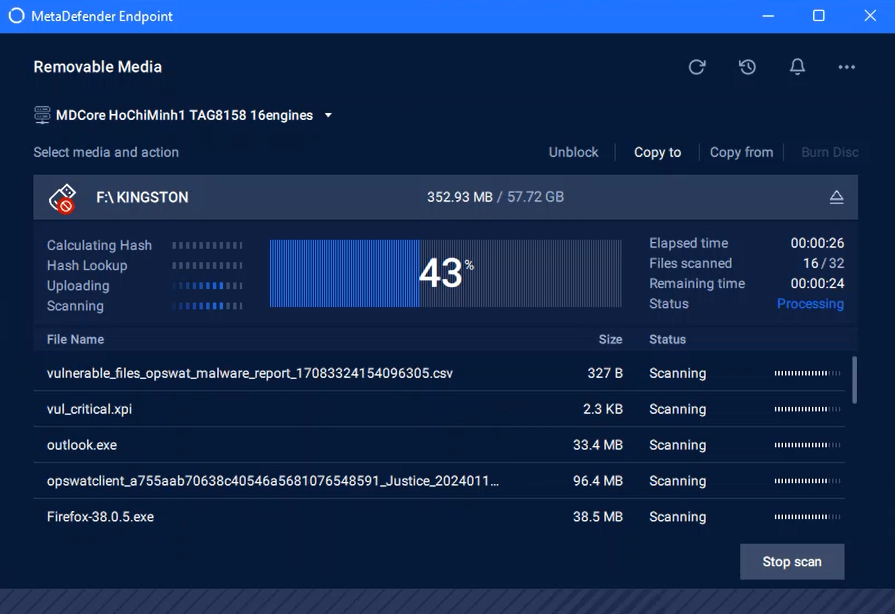895x614 pixels.
Task: Click the 352.93 MB used space value
Action: click(x=459, y=197)
